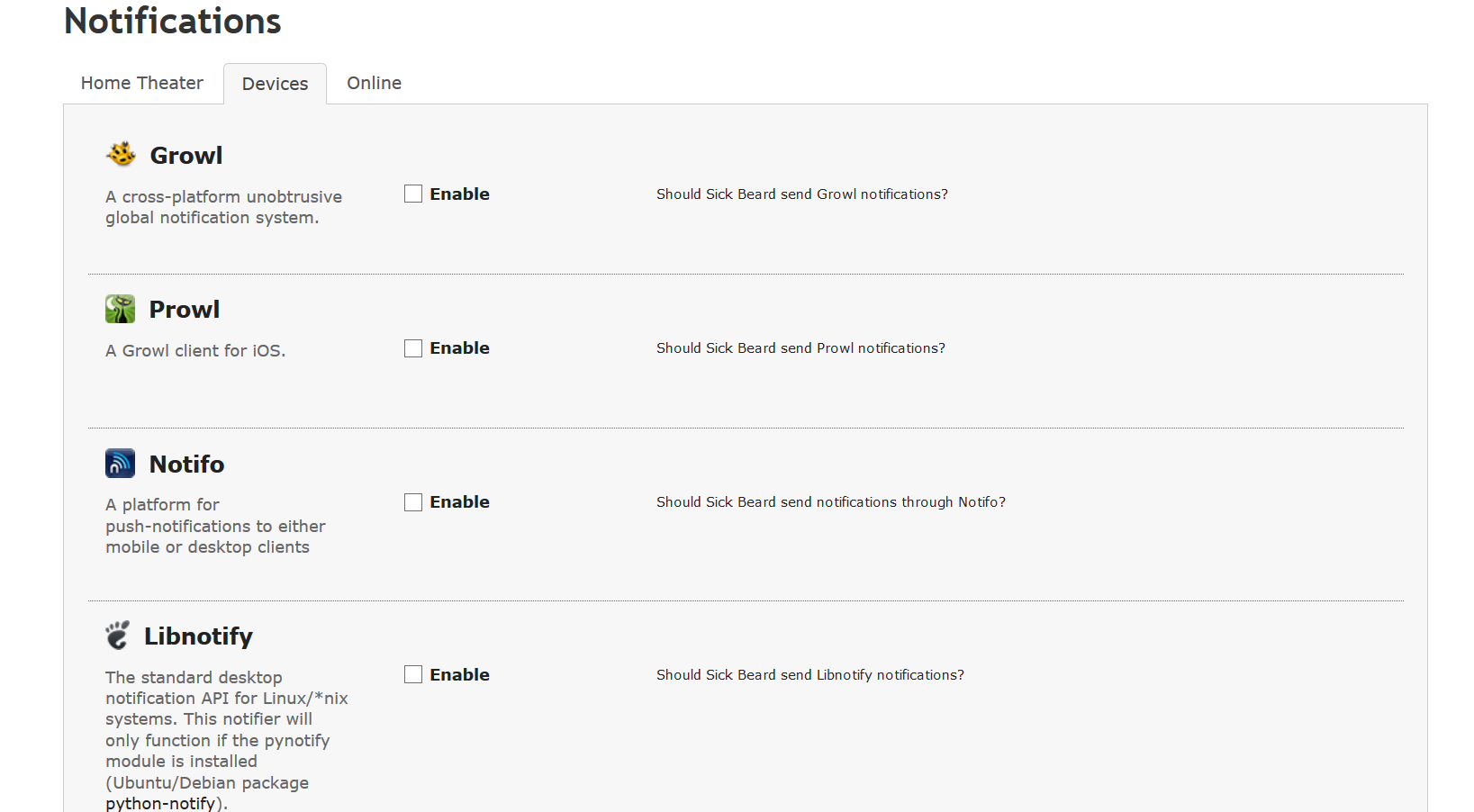Switch to the Home Theater tab
The width and height of the screenshot is (1474, 812).
pos(142,83)
